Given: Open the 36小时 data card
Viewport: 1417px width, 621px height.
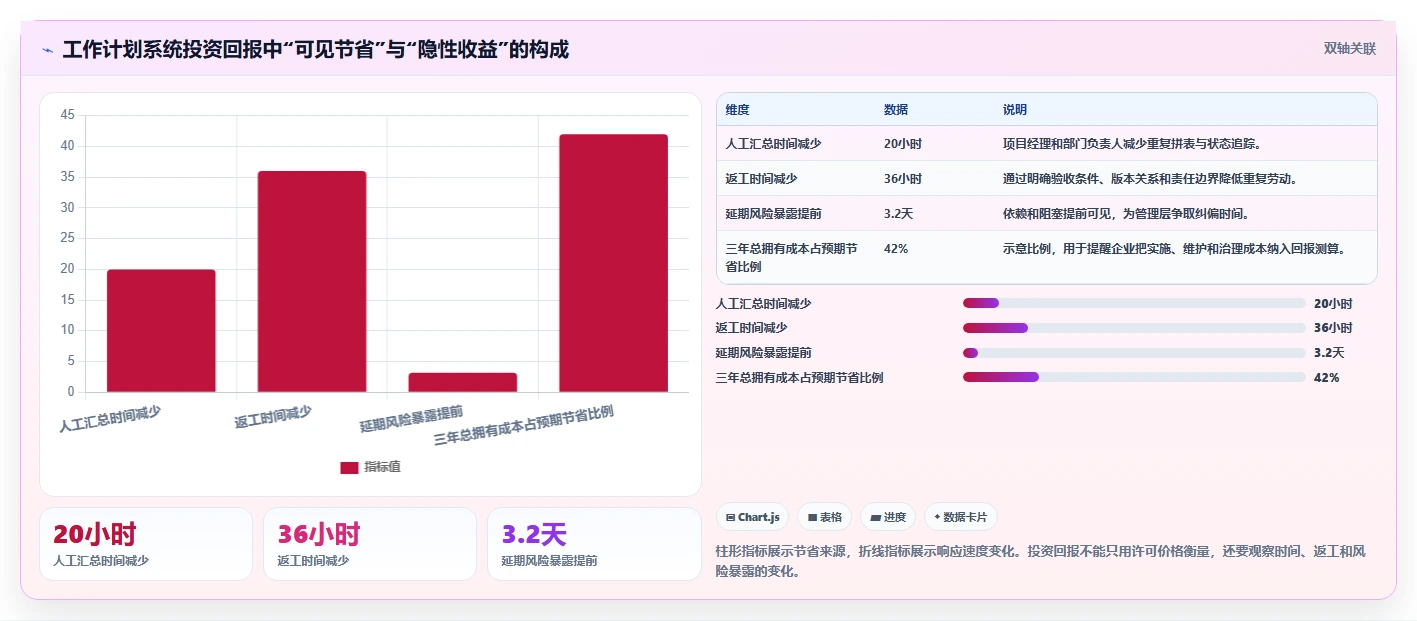Looking at the screenshot, I should click(370, 544).
